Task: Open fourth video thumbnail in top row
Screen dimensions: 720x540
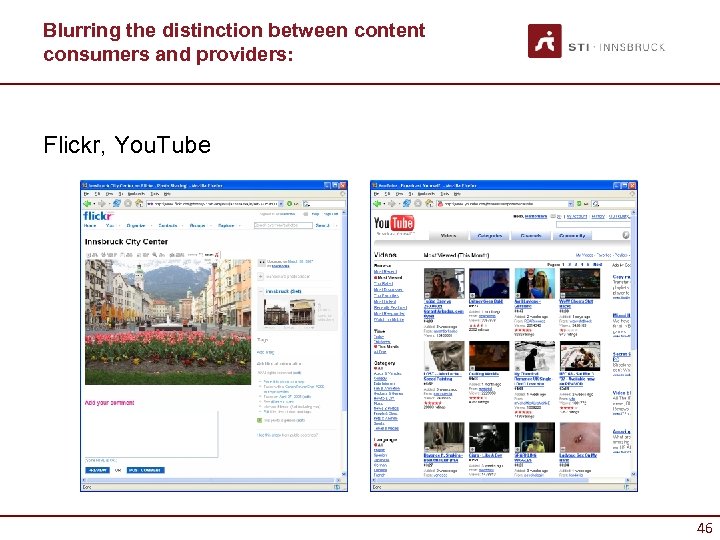Action: (580, 284)
